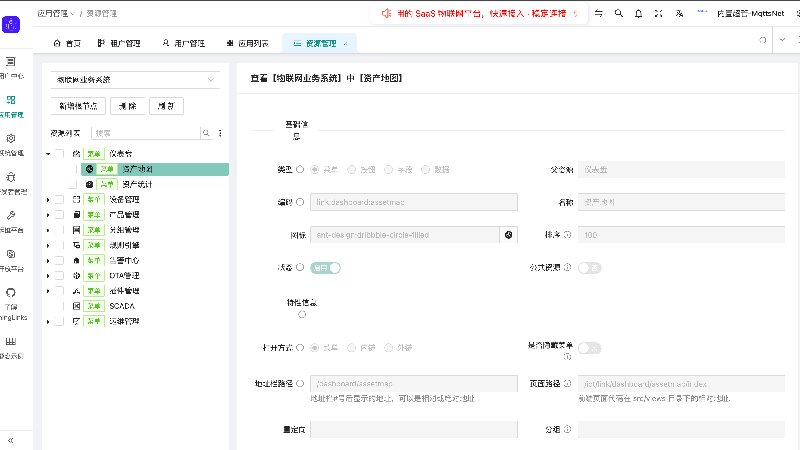The image size is (800, 450).
Task: Toggle the 是否隐藏菜单 switch
Action: tap(589, 348)
